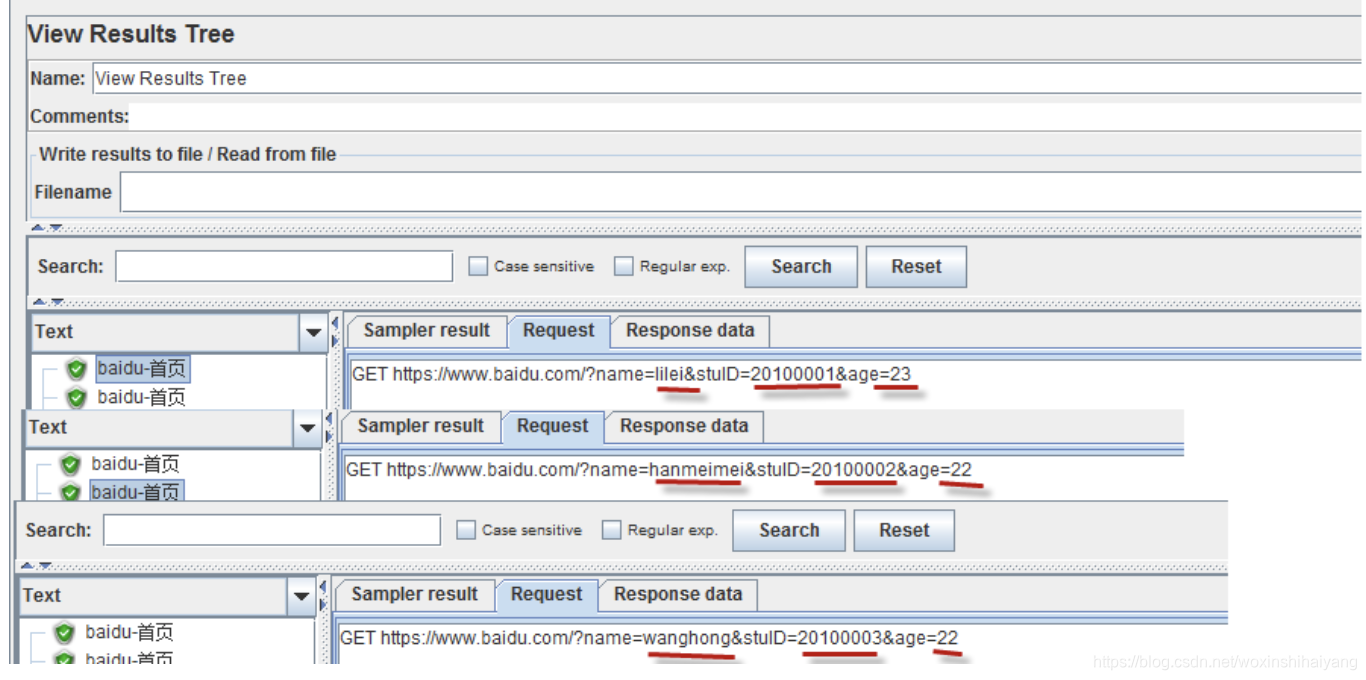Click the GET request text with name=lilei
The width and height of the screenshot is (1366, 680).
tap(632, 375)
